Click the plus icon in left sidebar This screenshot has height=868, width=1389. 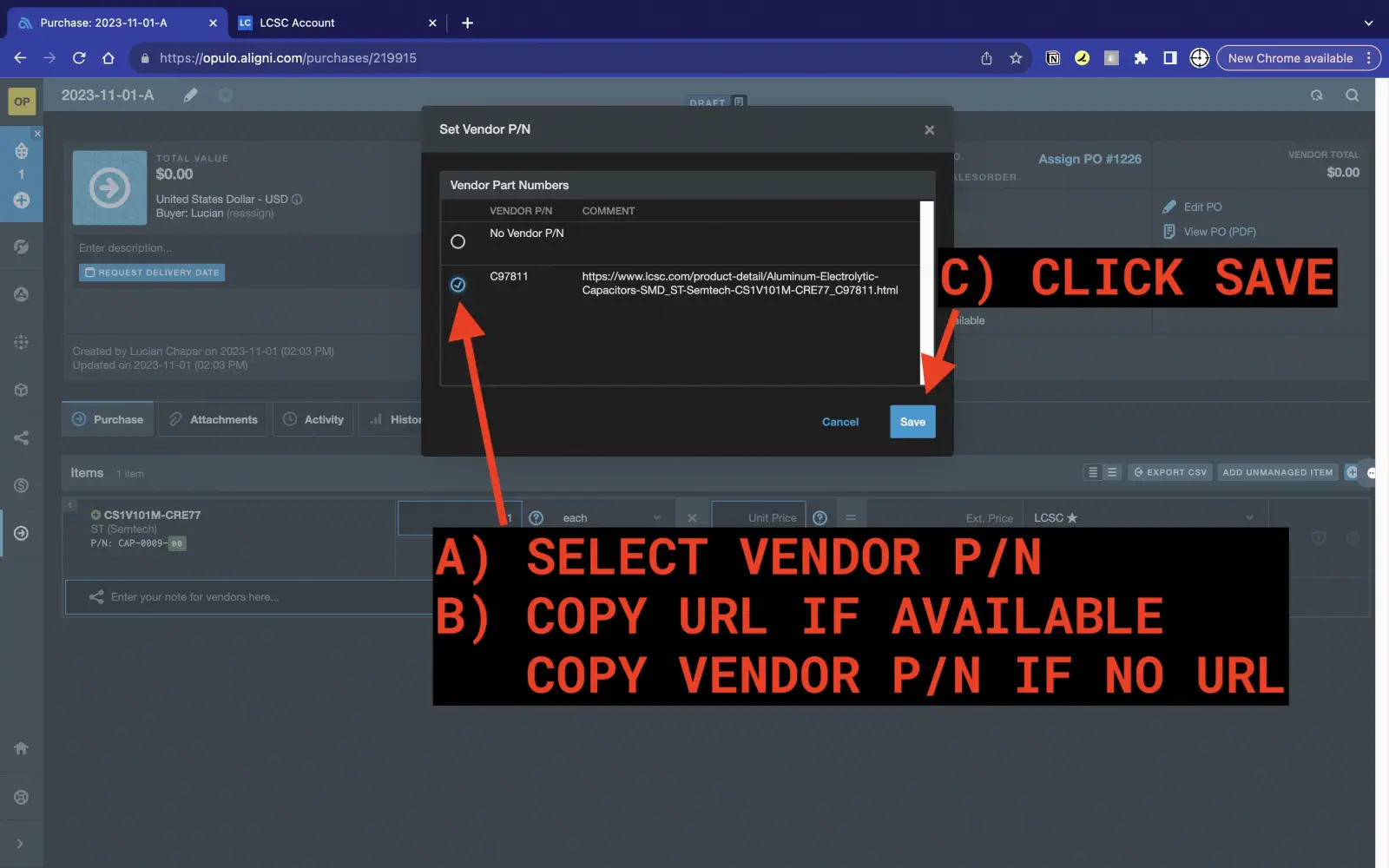[x=22, y=201]
